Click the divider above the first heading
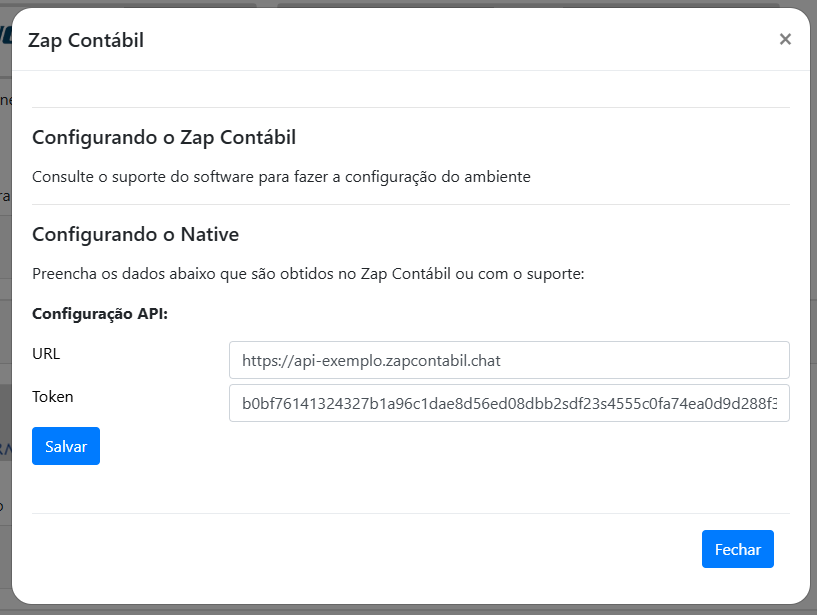Screen dimensions: 817x615 [x=410, y=107]
